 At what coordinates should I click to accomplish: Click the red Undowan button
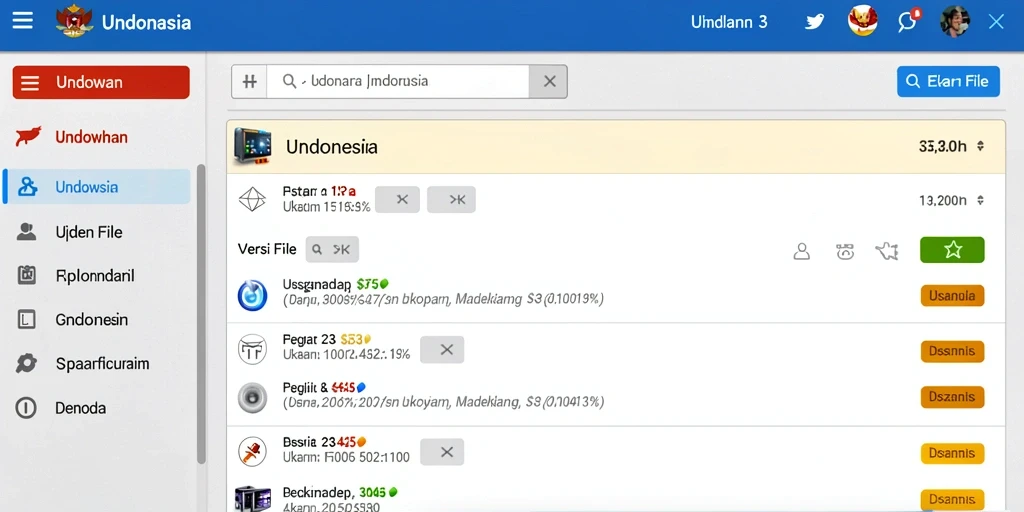click(x=101, y=82)
